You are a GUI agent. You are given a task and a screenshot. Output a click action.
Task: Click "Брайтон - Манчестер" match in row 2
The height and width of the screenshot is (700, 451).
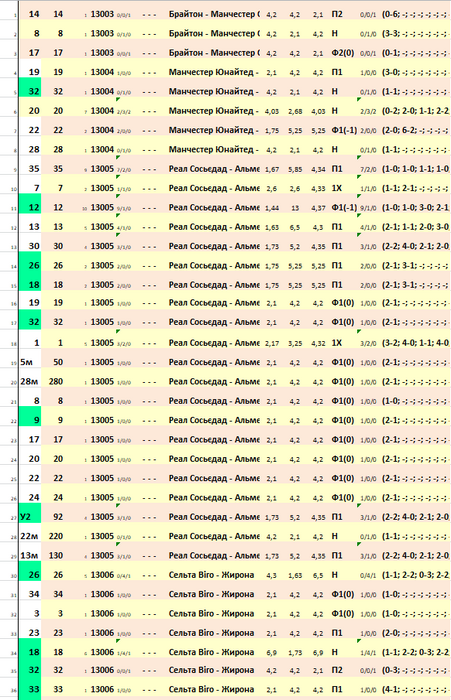pyautogui.click(x=214, y=33)
